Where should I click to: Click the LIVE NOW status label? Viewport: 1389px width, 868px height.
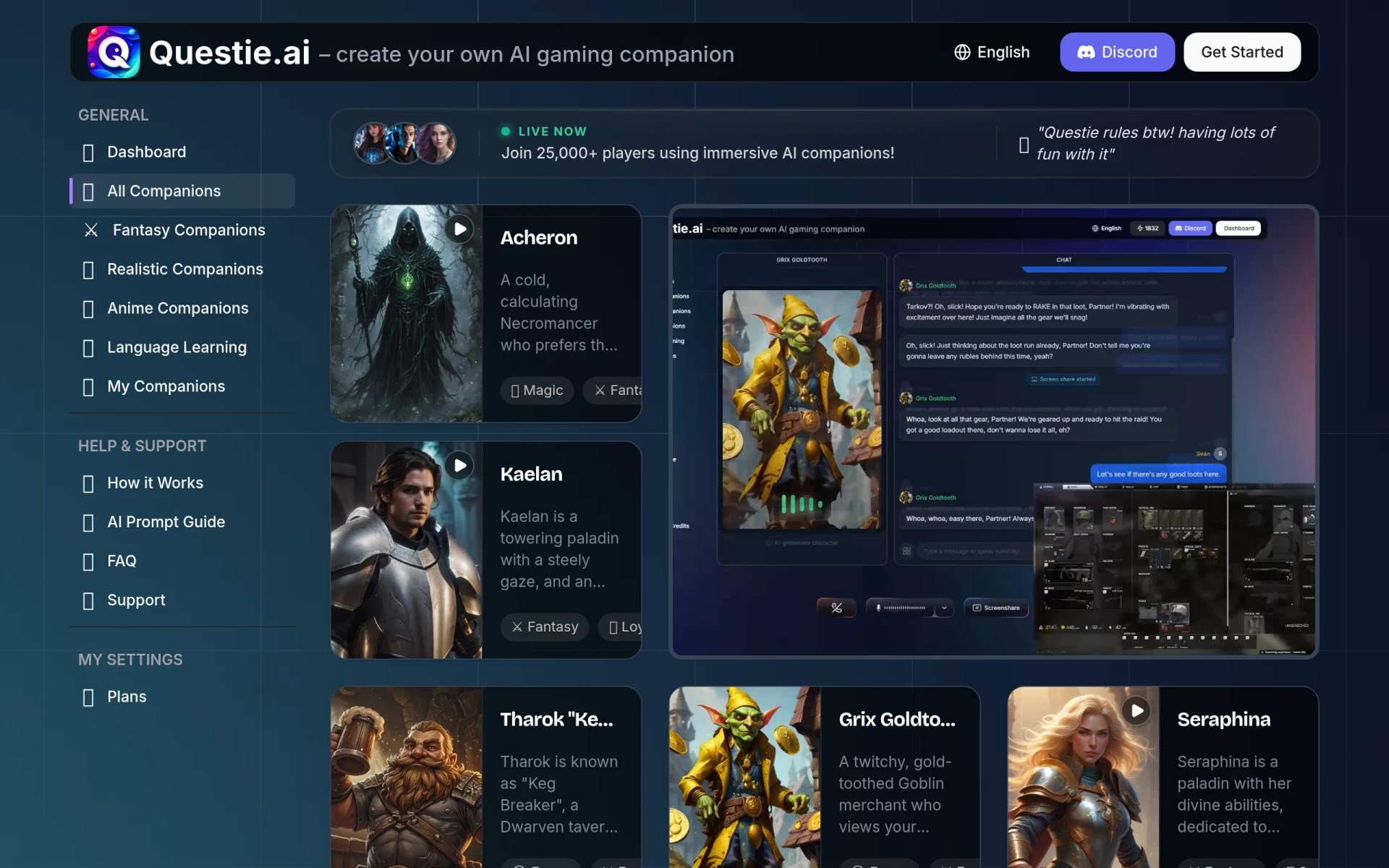point(544,132)
